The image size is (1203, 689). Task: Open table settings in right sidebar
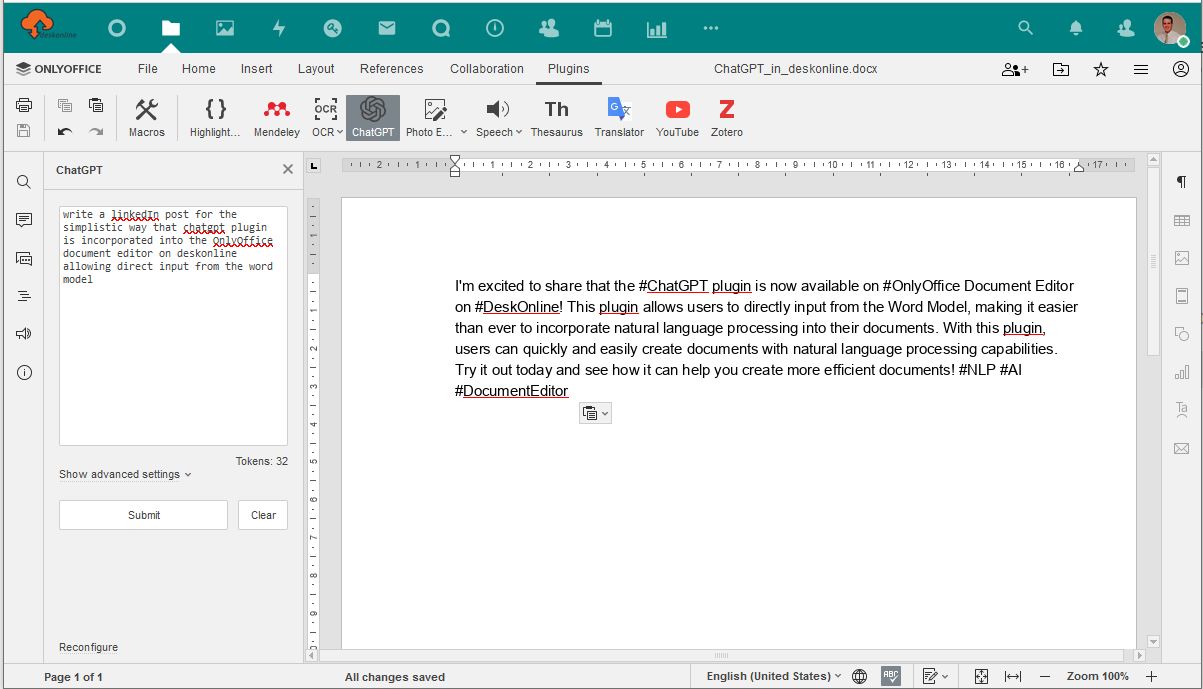pos(1181,219)
